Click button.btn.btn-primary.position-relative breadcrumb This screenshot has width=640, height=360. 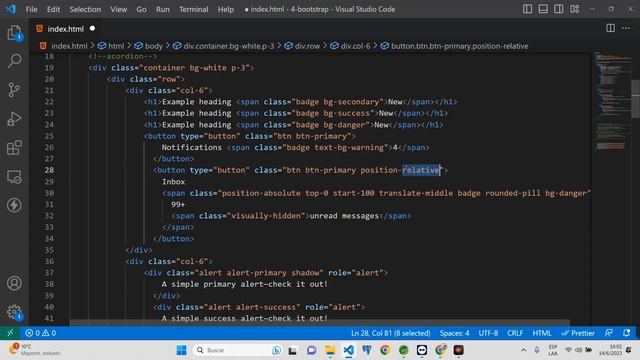click(x=460, y=46)
